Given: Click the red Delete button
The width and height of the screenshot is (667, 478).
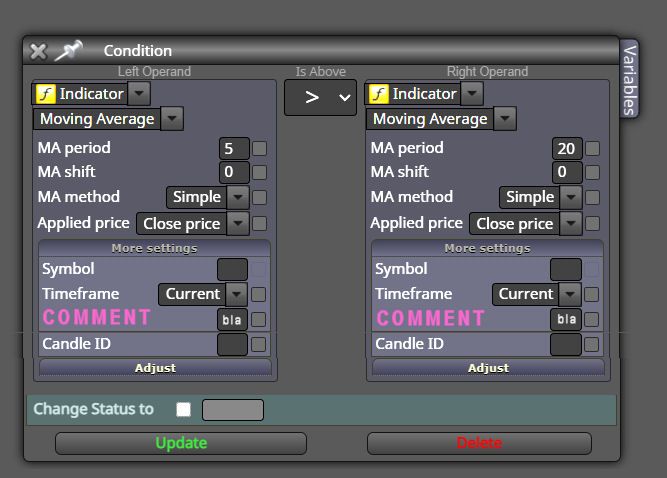Looking at the screenshot, I should (479, 443).
